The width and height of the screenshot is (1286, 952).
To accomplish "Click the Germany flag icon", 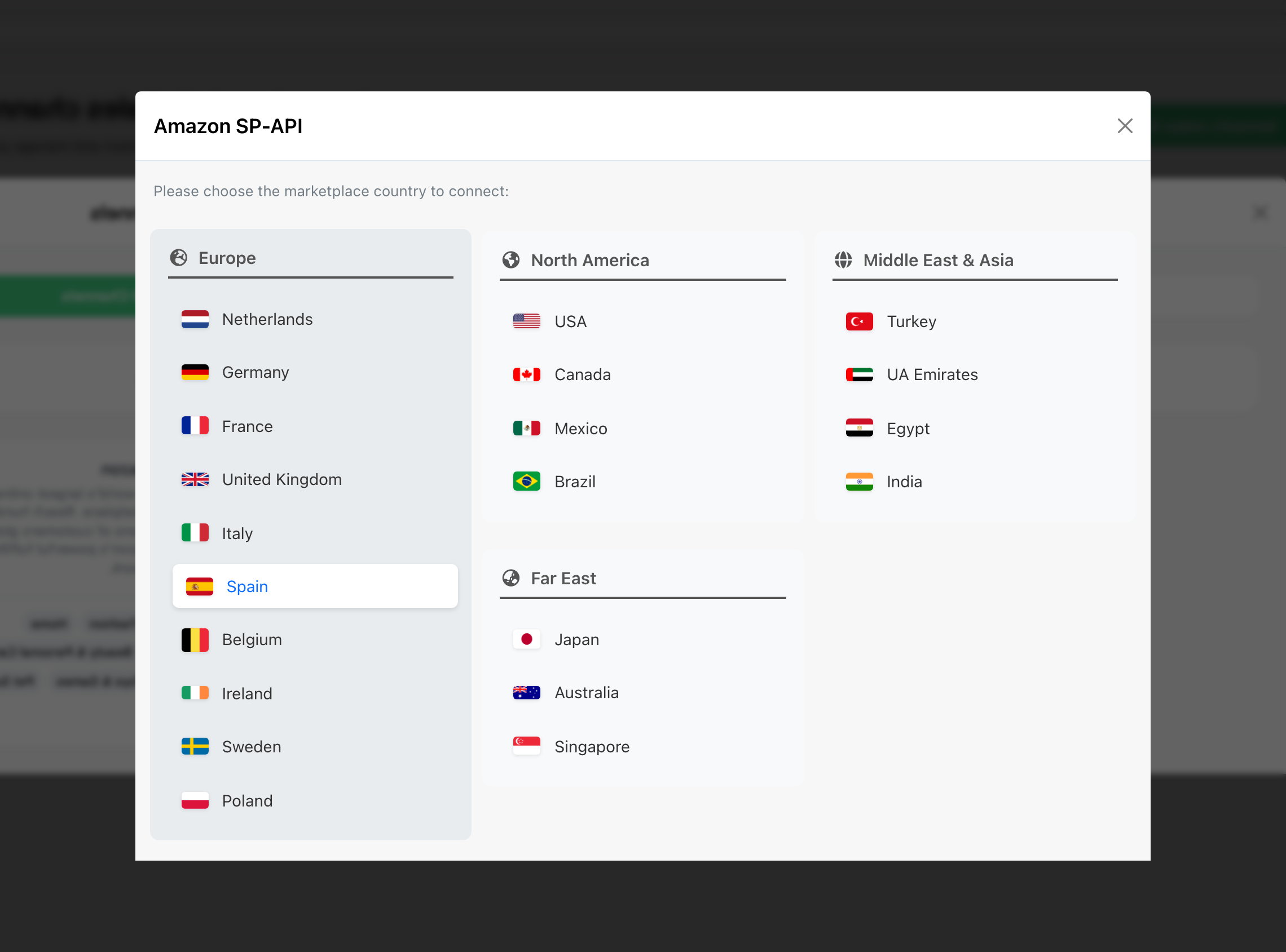I will [195, 372].
